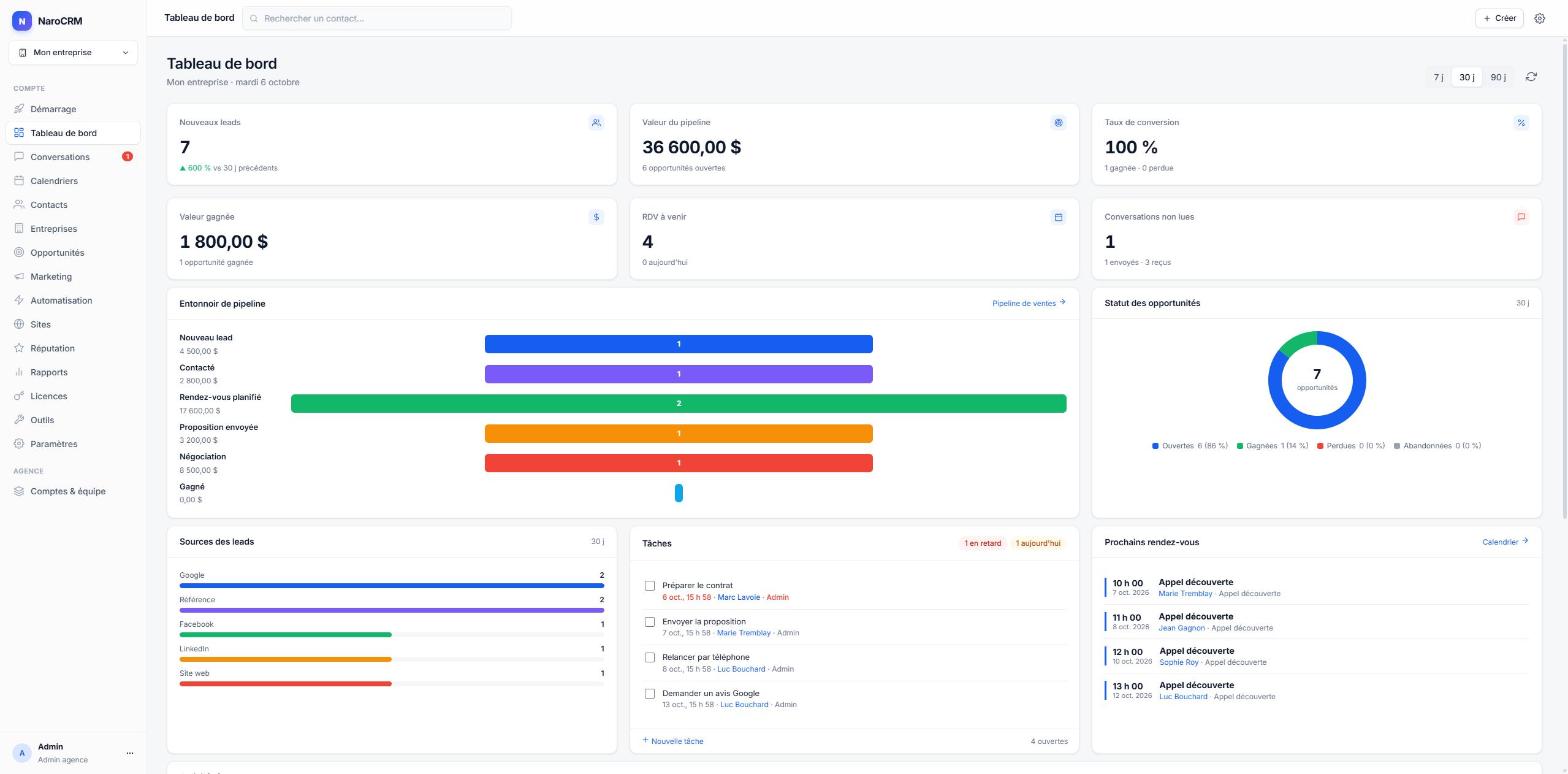Open the Admin user options ellipsis
This screenshot has width=1568, height=774.
[x=129, y=753]
